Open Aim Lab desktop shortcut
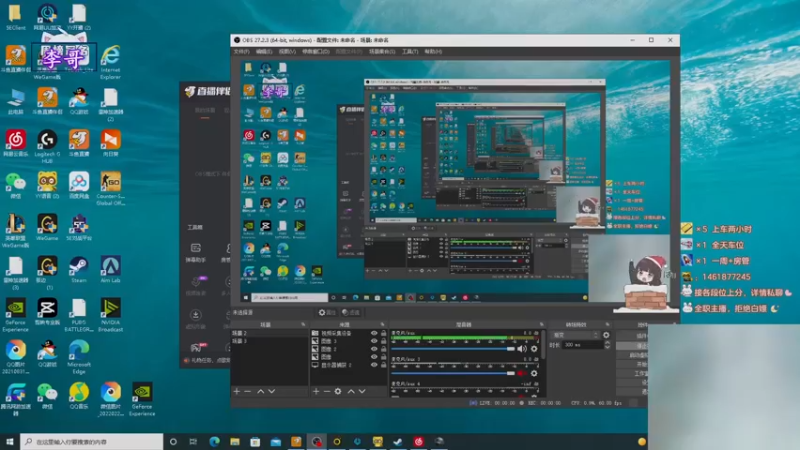Screen dimensions: 800x450 [110, 270]
